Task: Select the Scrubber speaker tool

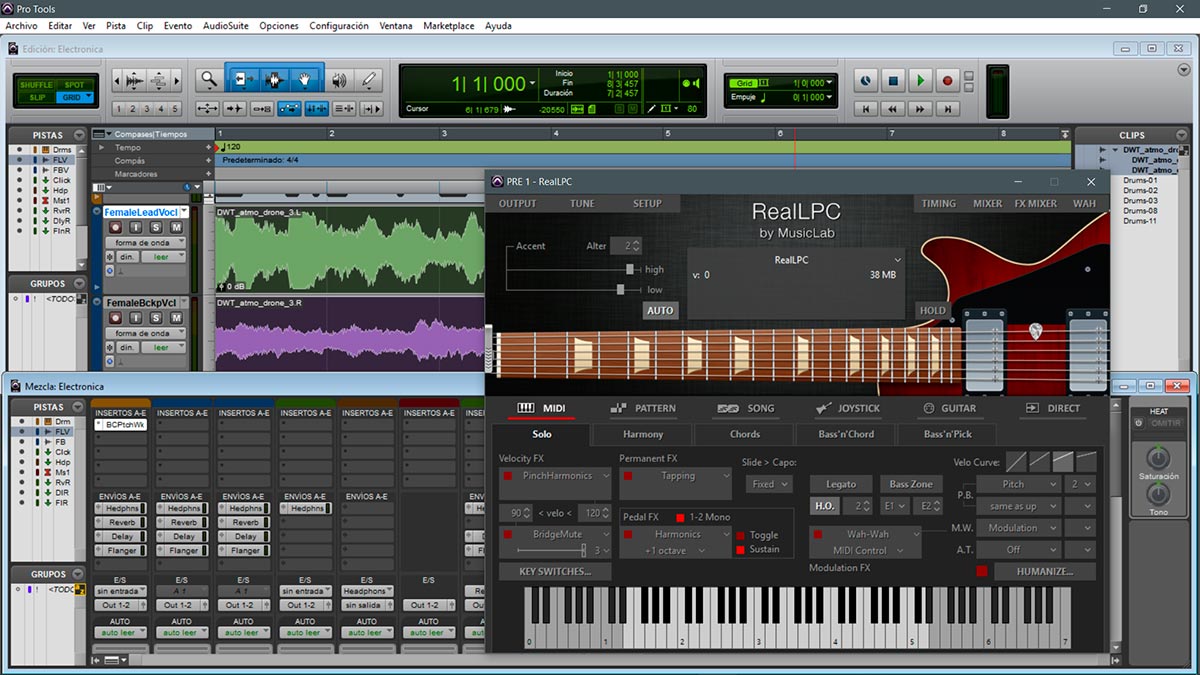Action: click(340, 80)
